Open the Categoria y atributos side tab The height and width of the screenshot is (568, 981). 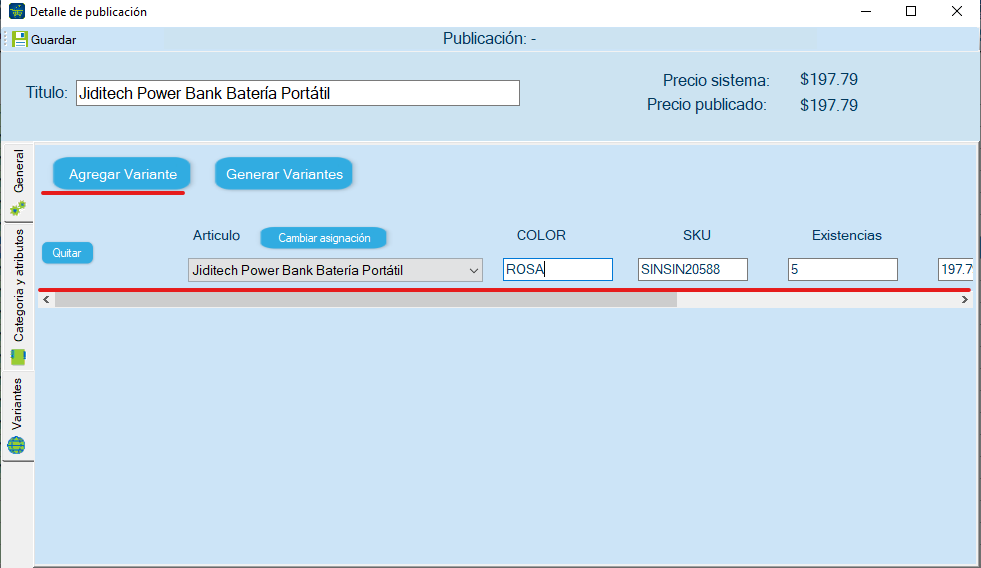tap(18, 297)
